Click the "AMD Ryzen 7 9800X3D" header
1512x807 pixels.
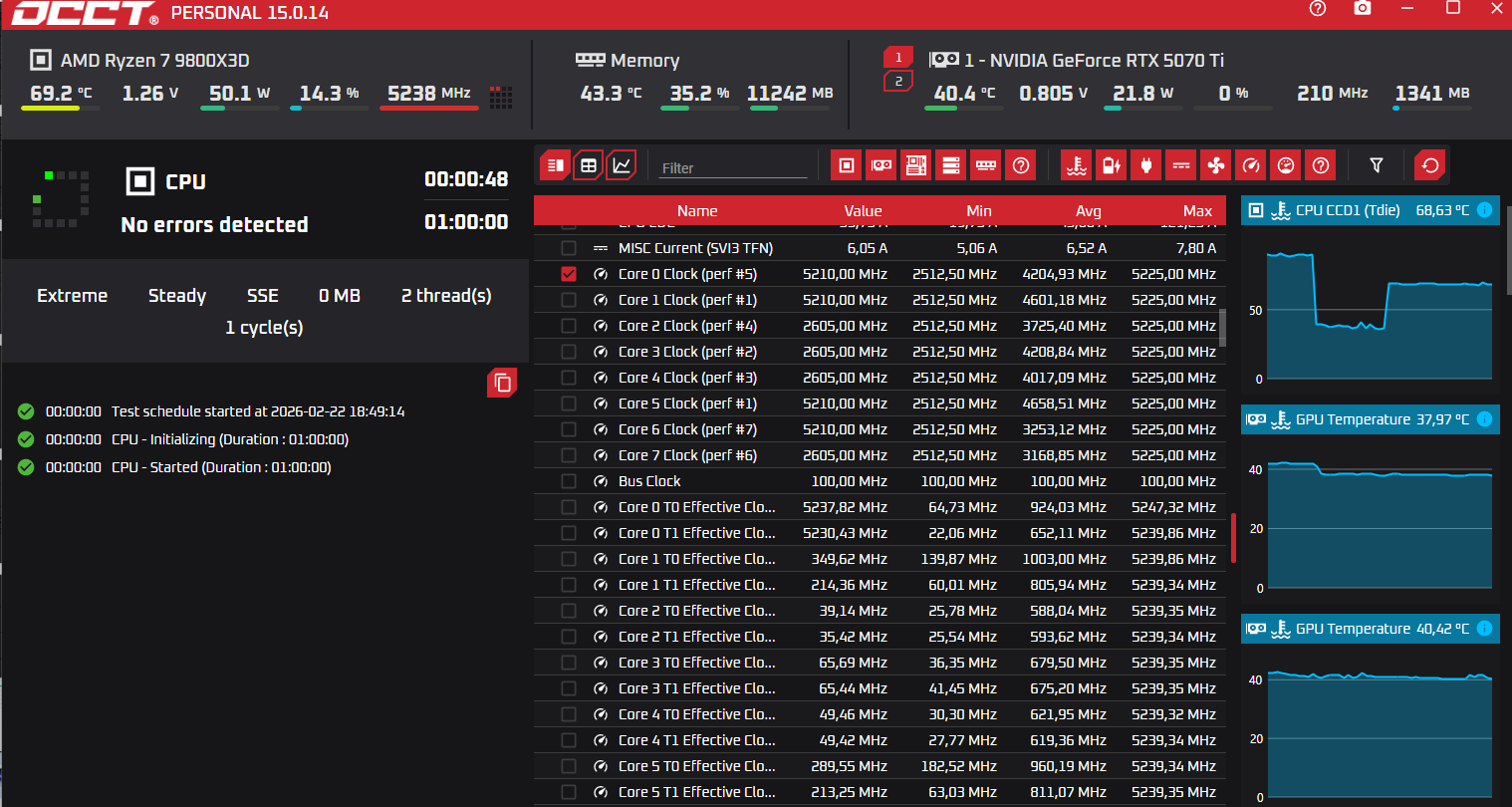[154, 61]
